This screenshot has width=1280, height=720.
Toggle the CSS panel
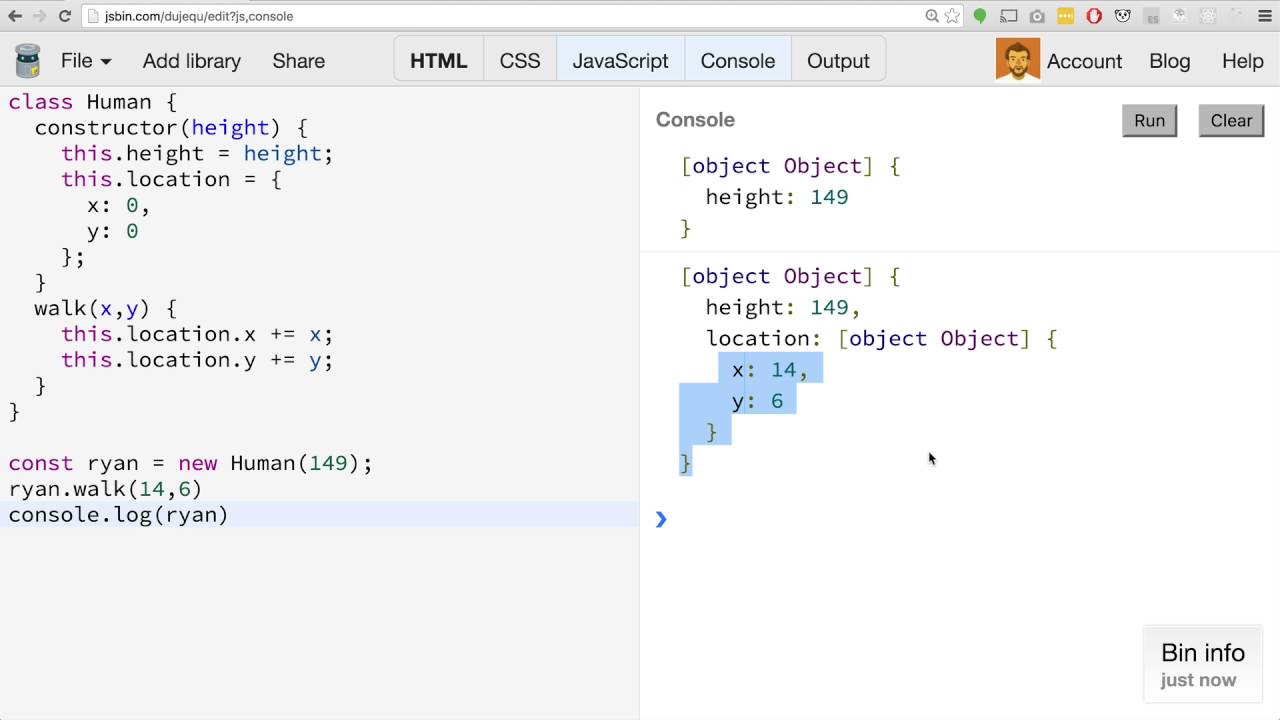tap(520, 61)
